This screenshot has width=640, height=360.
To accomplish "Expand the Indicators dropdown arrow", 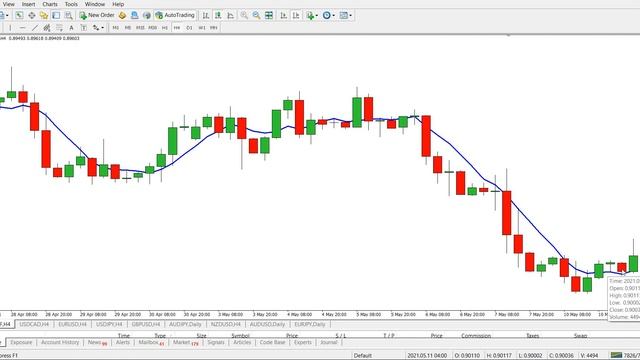I will point(317,16).
